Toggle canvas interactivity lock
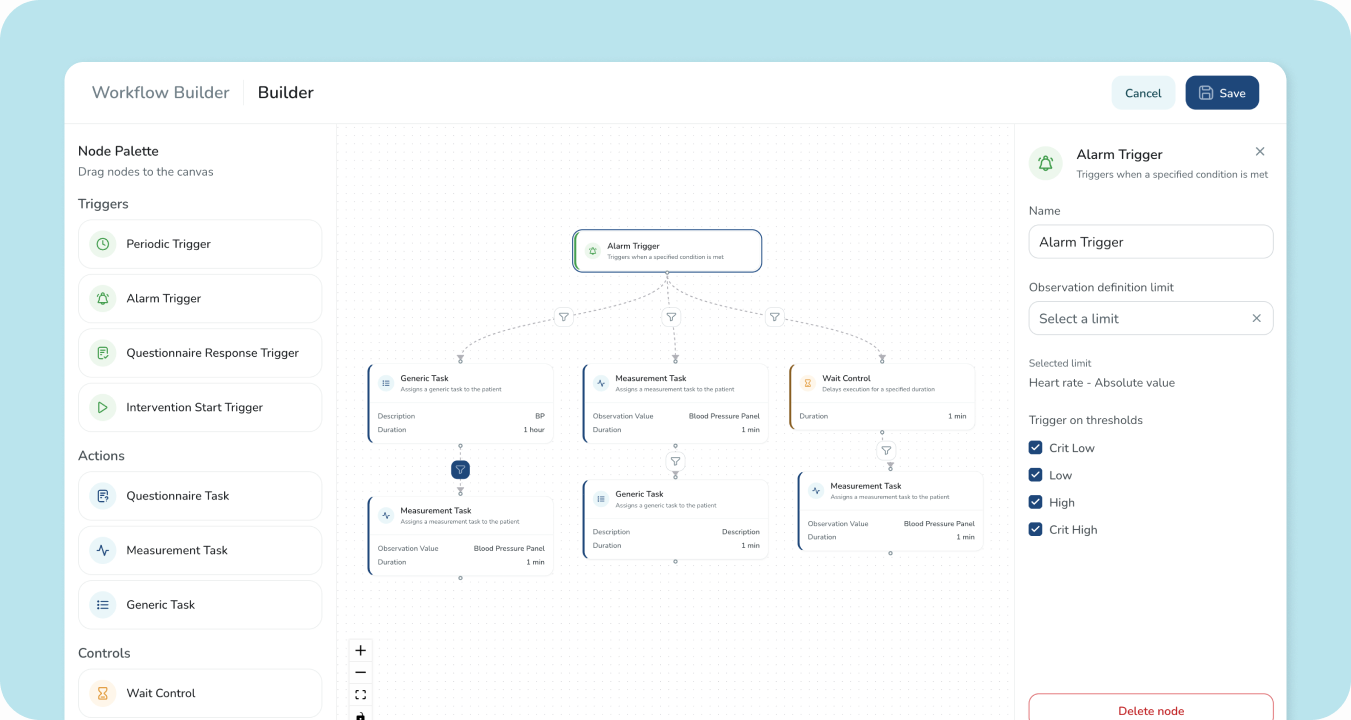Screen dimensions: 1351x720 click(x=361, y=714)
